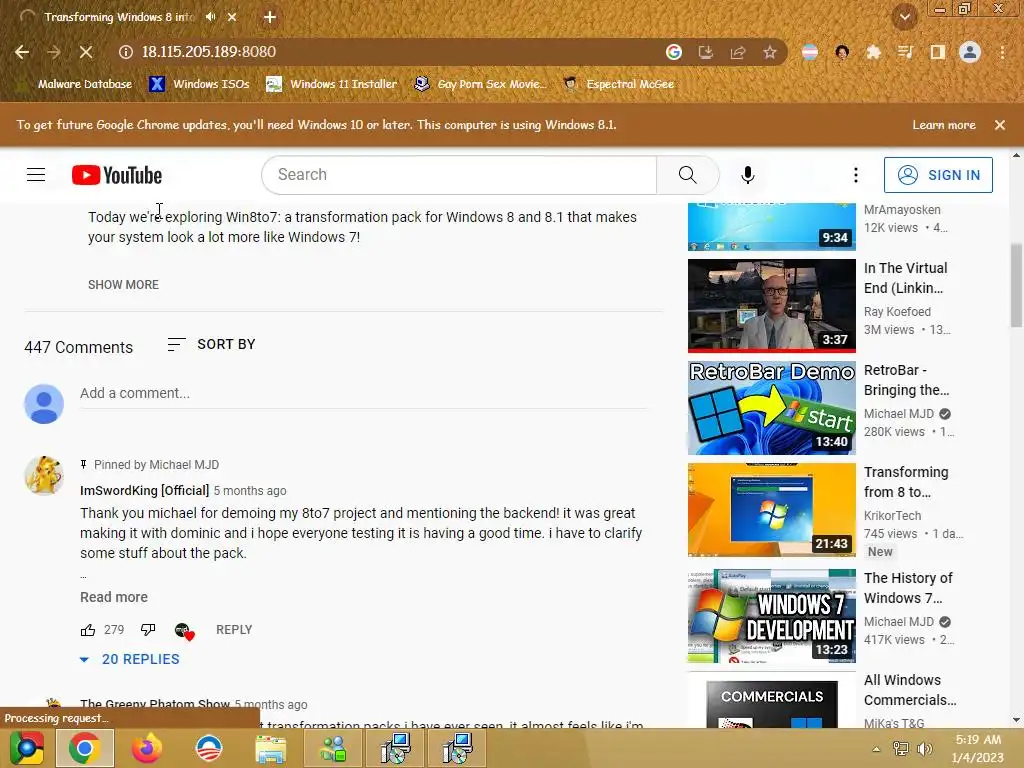Viewport: 1024px width, 768px height.
Task: Open the Chrome three-dot menu
Action: pyautogui.click(x=1002, y=52)
